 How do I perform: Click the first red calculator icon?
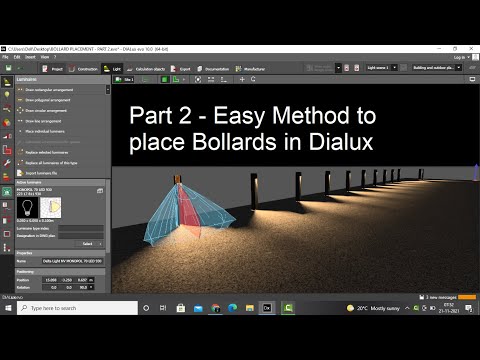coord(347,68)
